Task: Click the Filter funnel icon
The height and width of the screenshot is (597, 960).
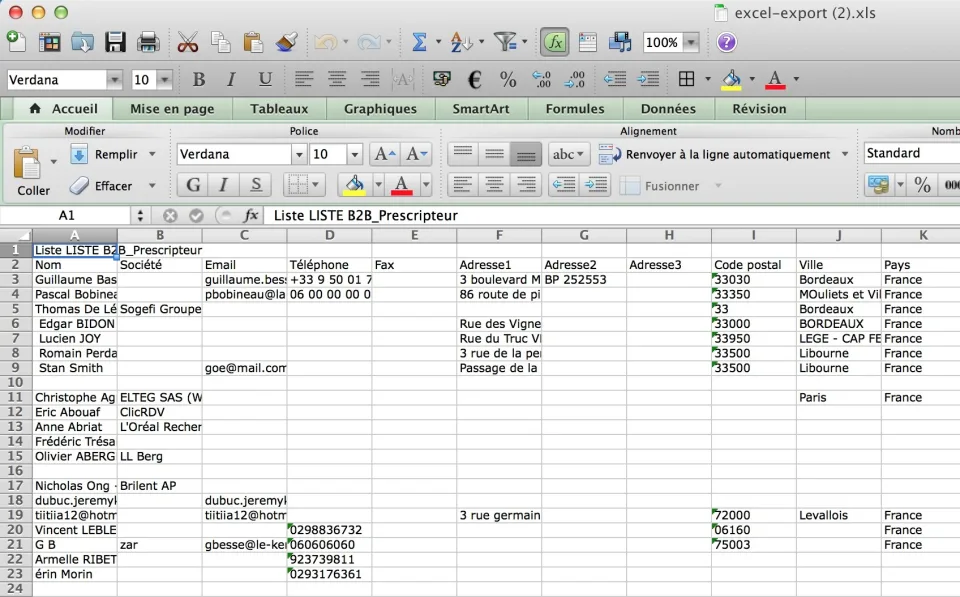Action: tap(505, 42)
